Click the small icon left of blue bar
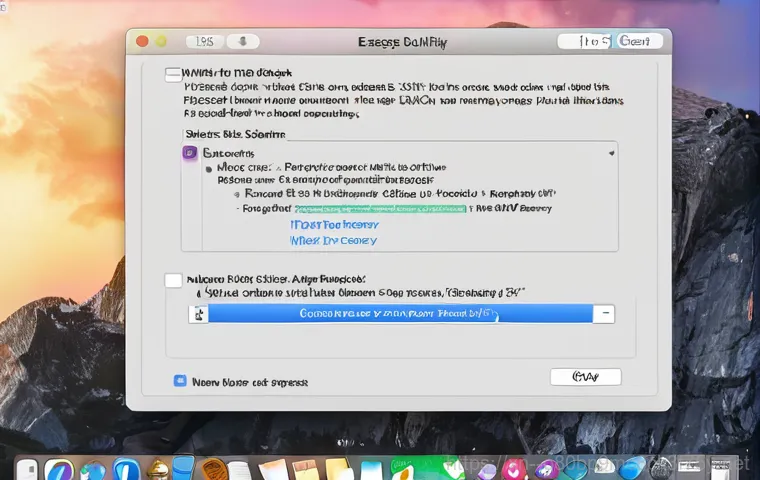This screenshot has height=480, width=760. pos(199,313)
